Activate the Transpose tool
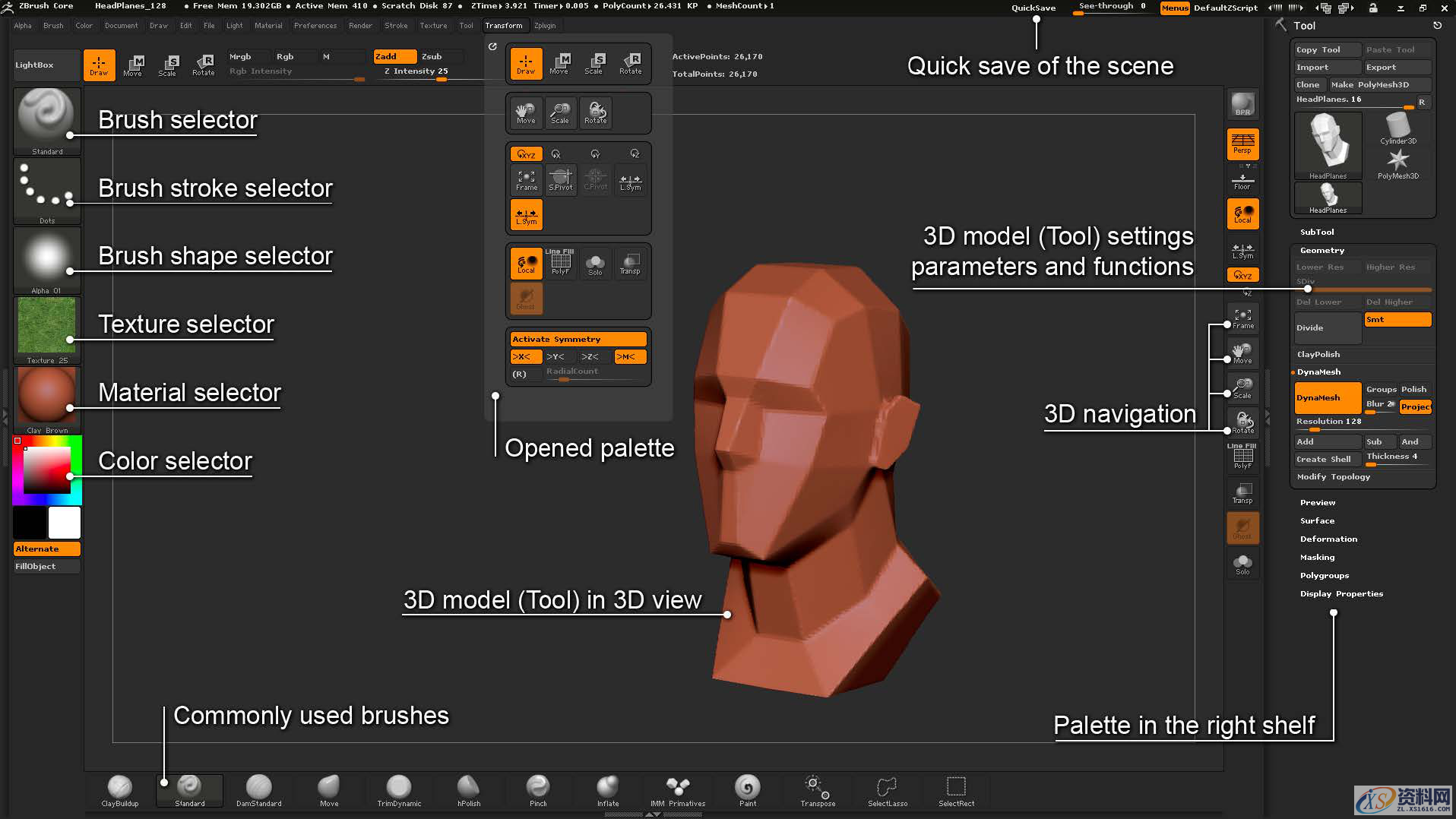1456x819 pixels. click(x=816, y=790)
